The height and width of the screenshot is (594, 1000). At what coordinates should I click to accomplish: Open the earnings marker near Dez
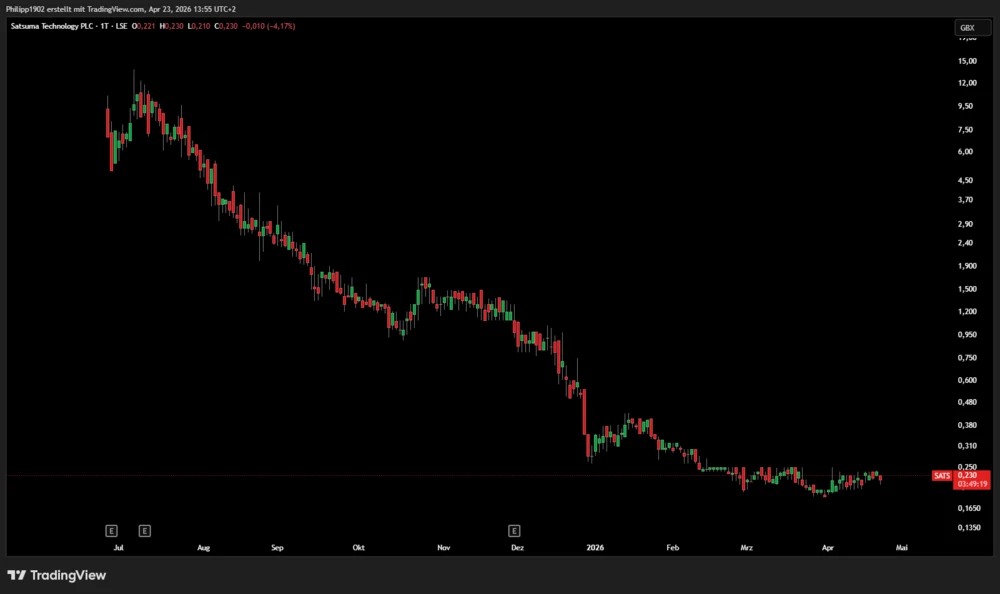click(515, 529)
